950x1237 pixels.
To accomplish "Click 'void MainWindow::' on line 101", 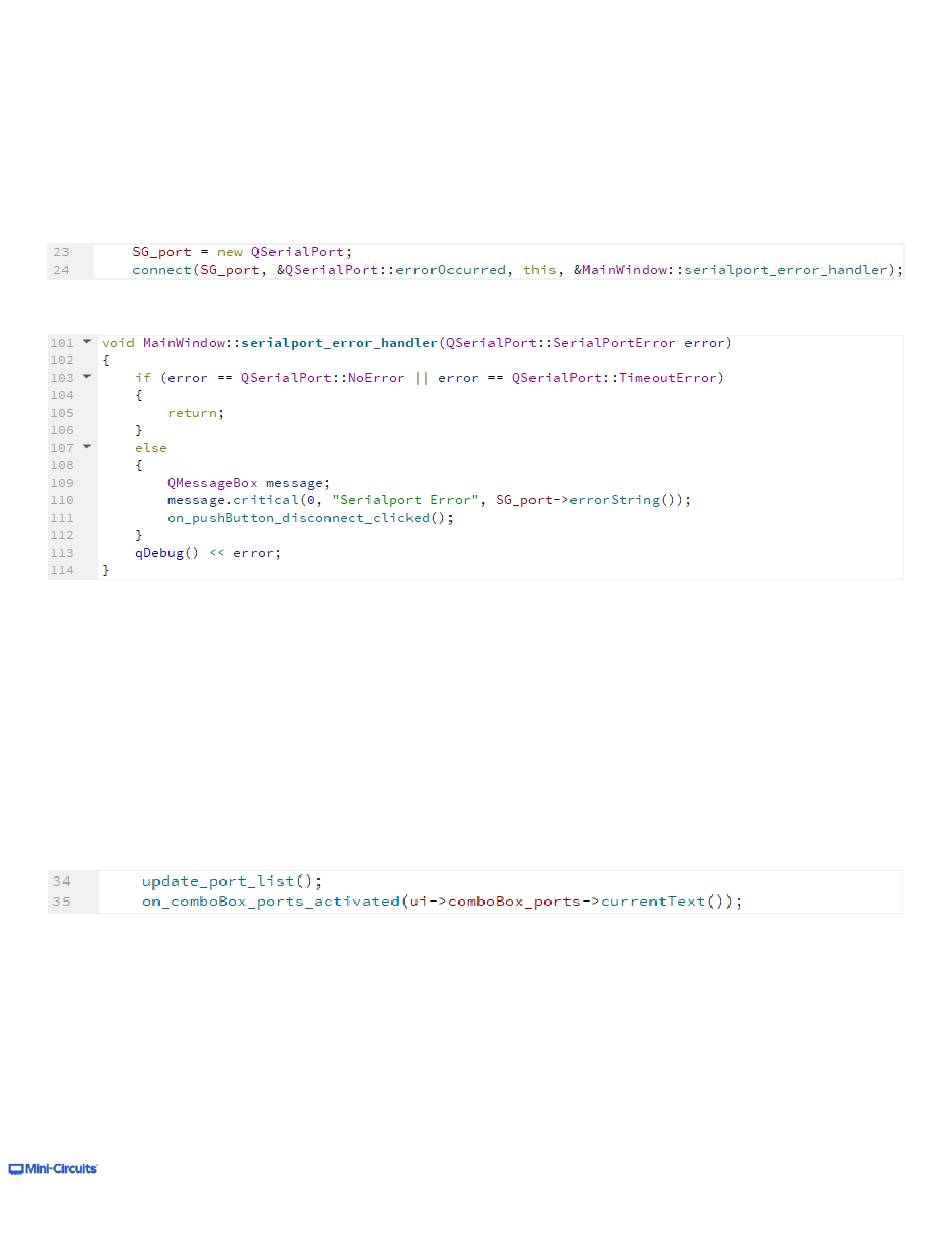I will tap(171, 342).
